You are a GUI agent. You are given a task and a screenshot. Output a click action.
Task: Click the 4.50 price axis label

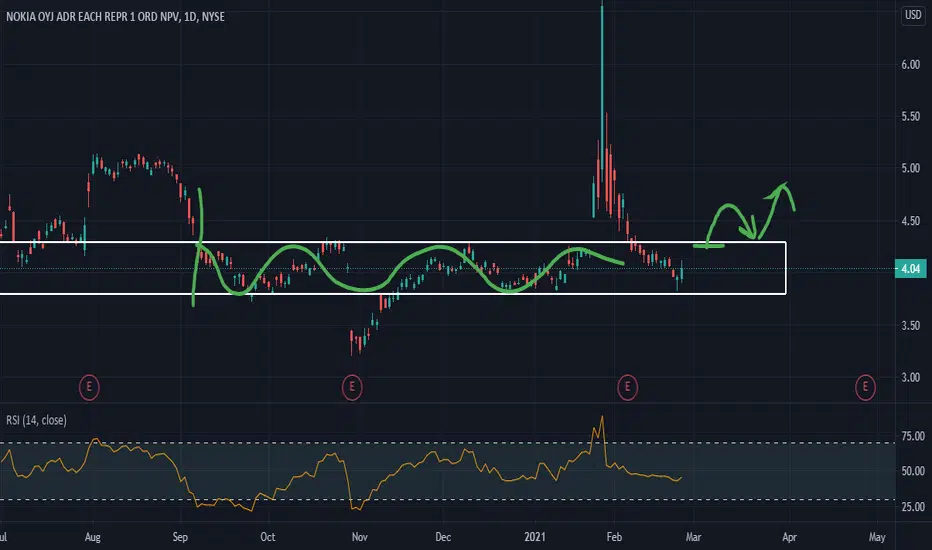point(911,221)
